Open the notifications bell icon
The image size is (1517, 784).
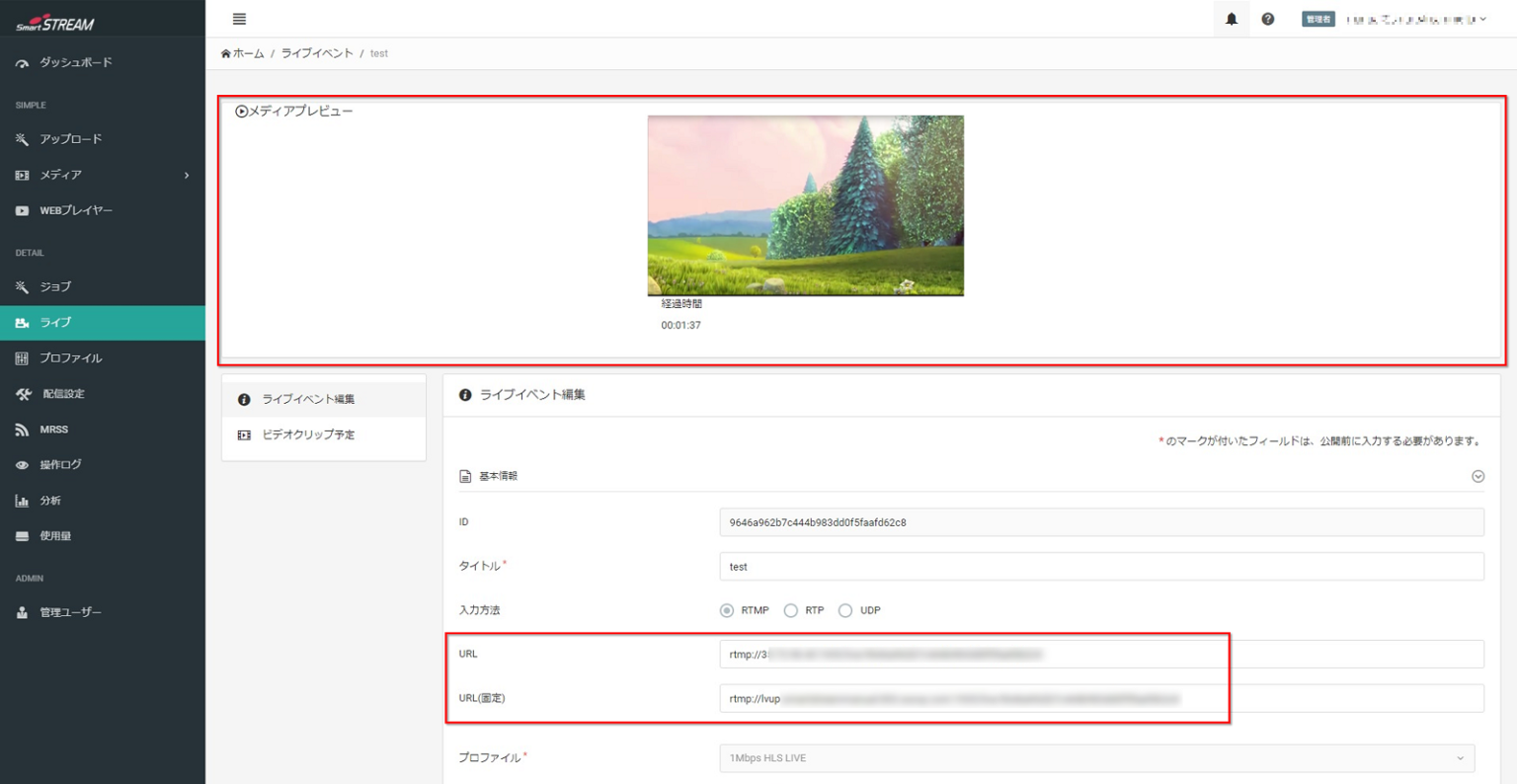click(x=1231, y=19)
